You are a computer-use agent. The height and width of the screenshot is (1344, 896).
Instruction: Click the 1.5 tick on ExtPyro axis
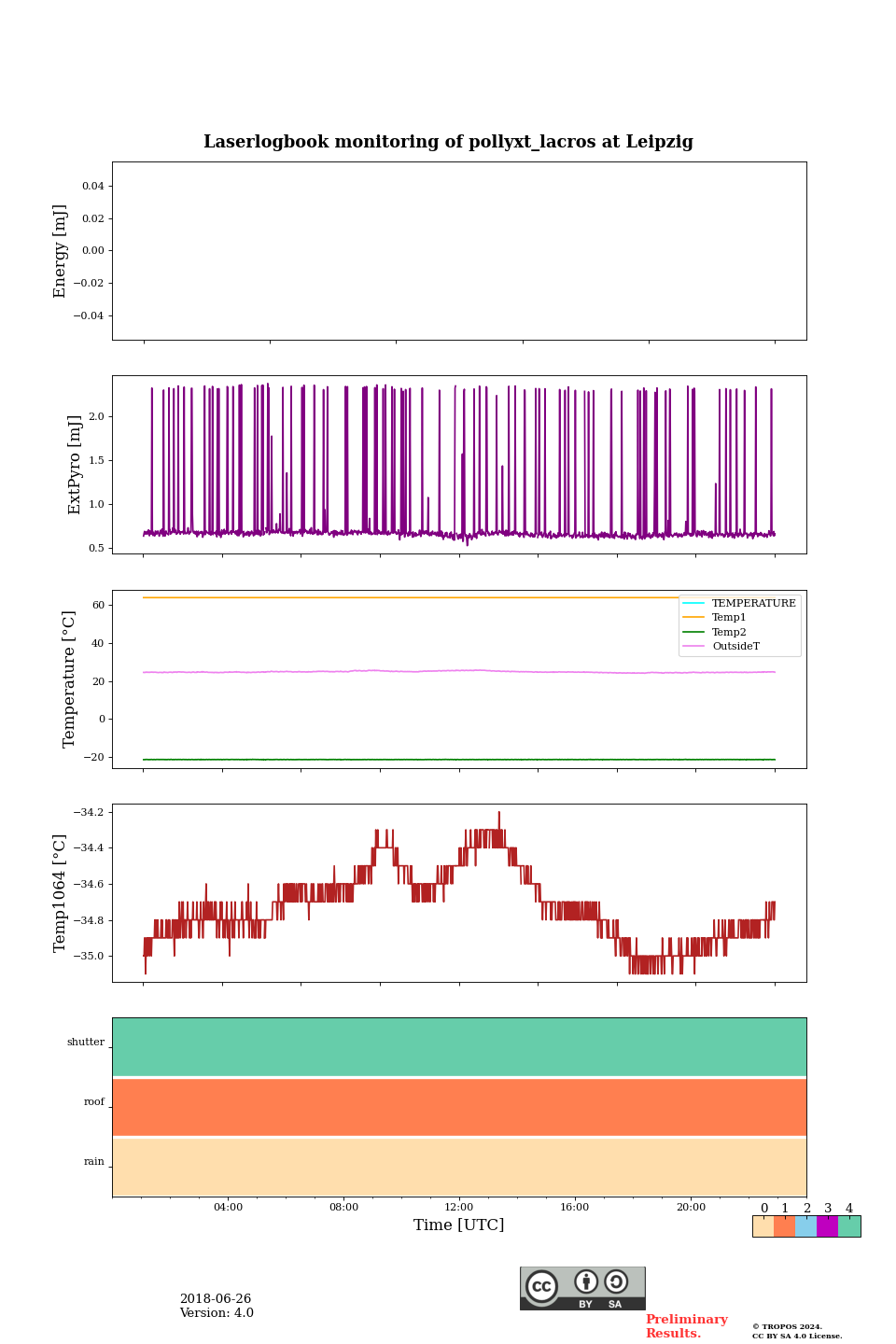(x=97, y=461)
